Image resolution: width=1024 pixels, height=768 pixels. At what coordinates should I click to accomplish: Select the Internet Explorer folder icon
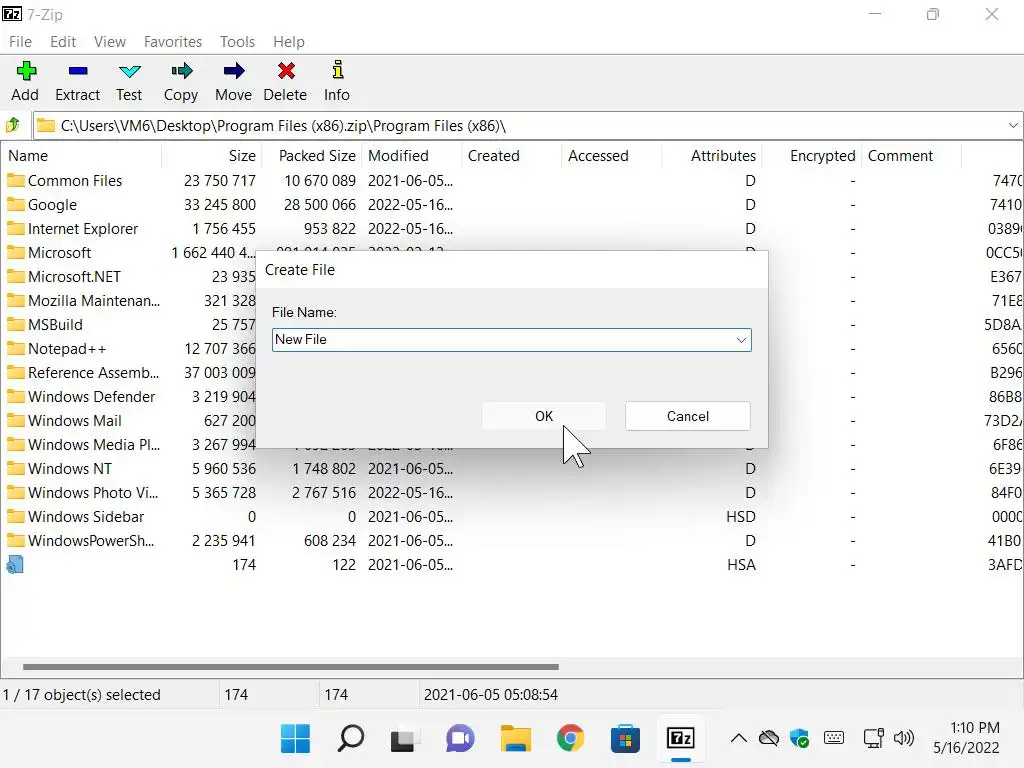tap(16, 229)
